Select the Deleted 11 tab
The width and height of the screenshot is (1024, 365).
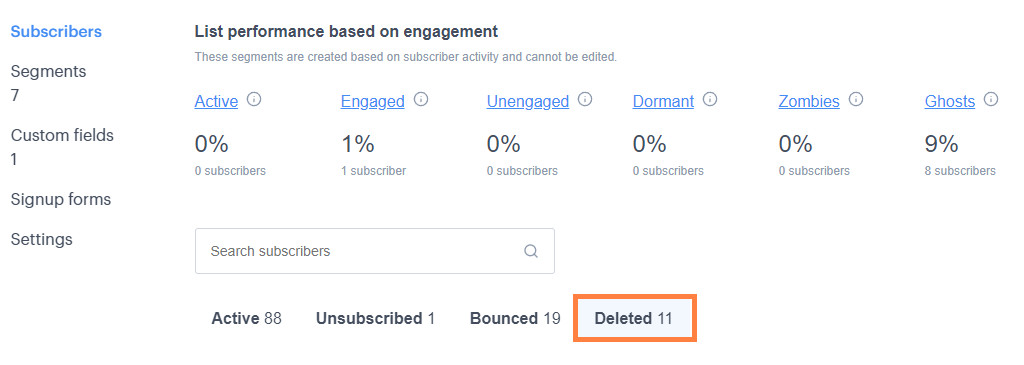click(x=635, y=319)
